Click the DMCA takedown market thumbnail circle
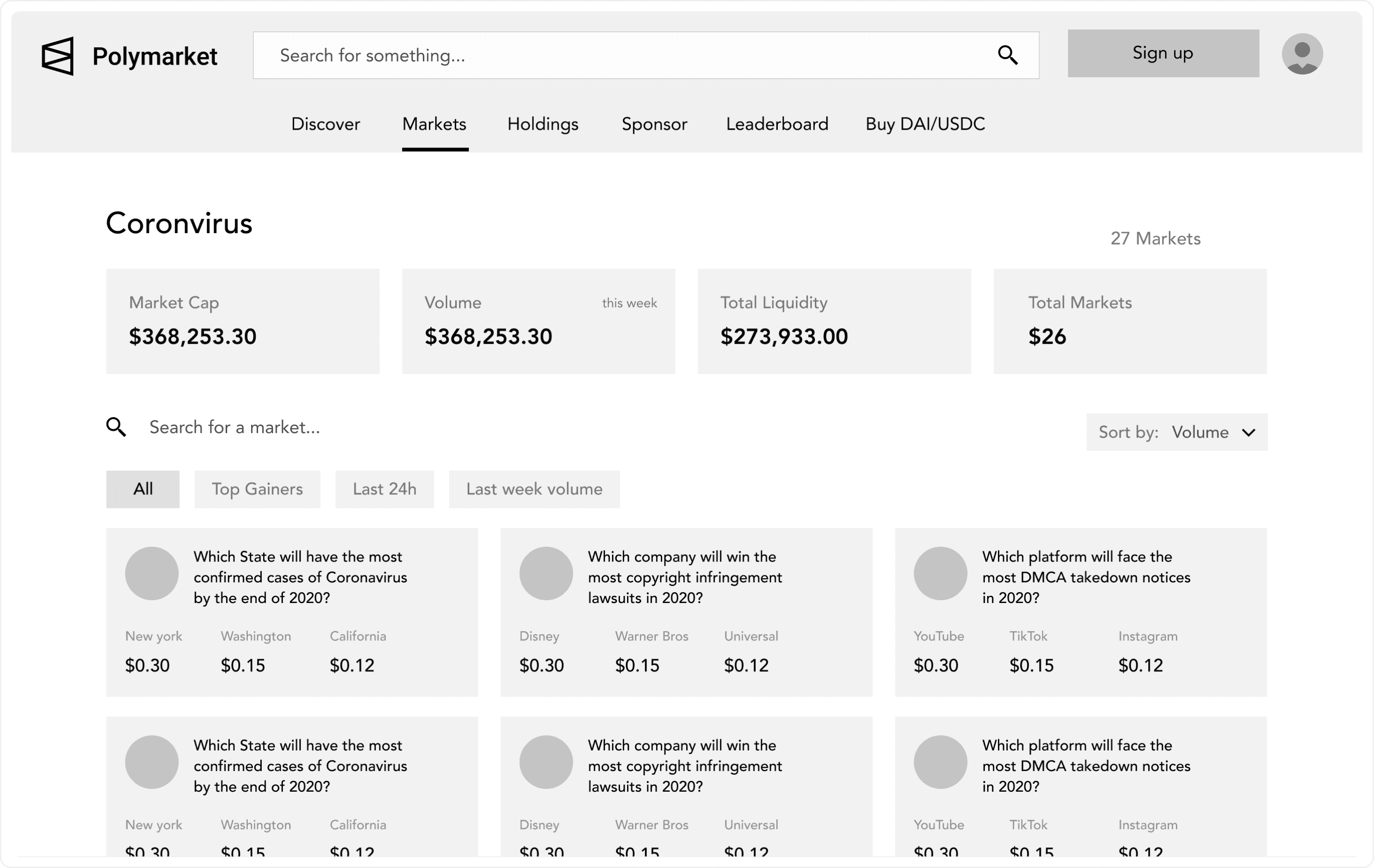The width and height of the screenshot is (1374, 868). [940, 573]
